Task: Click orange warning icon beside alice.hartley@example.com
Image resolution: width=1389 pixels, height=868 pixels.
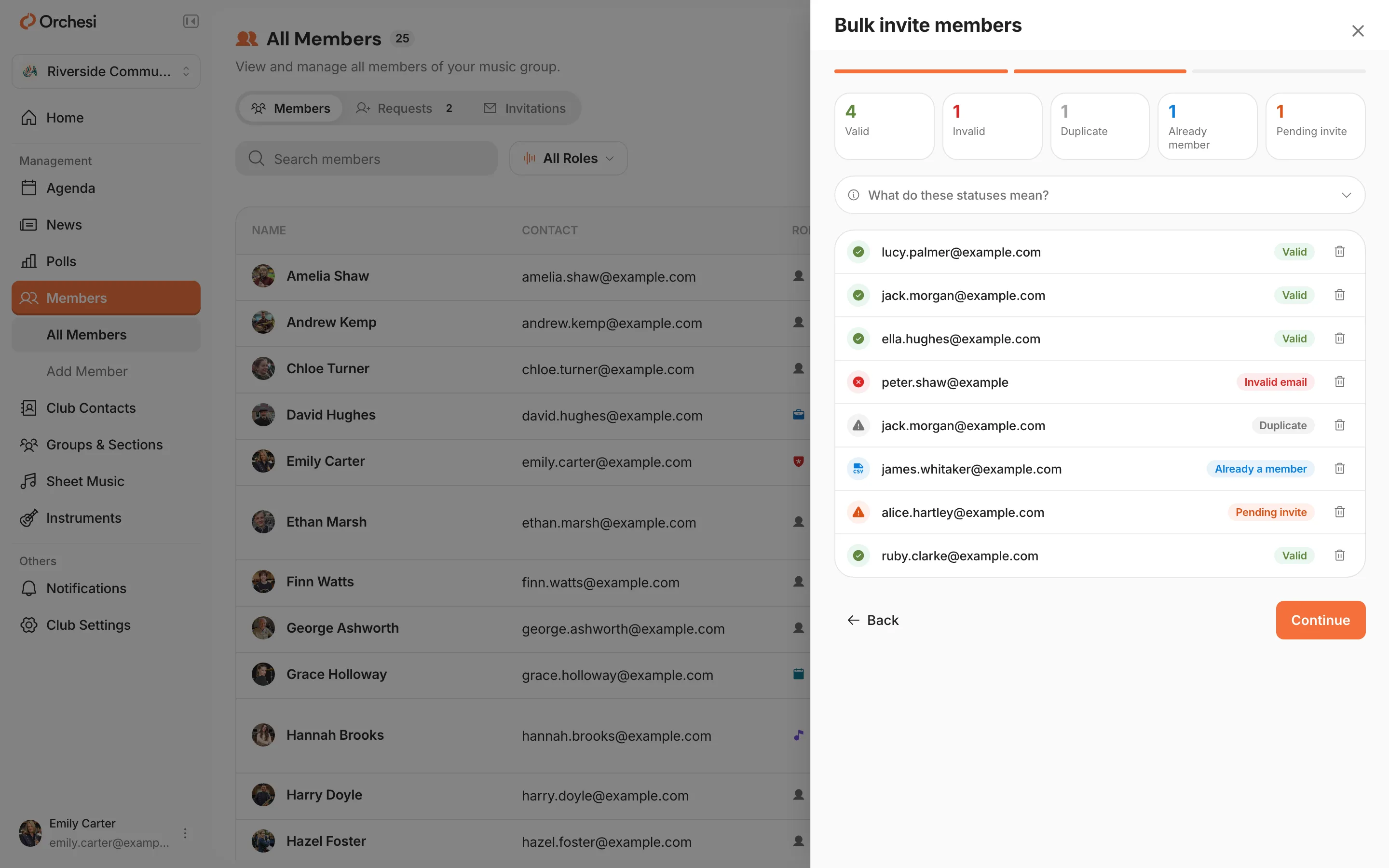Action: pyautogui.click(x=858, y=512)
